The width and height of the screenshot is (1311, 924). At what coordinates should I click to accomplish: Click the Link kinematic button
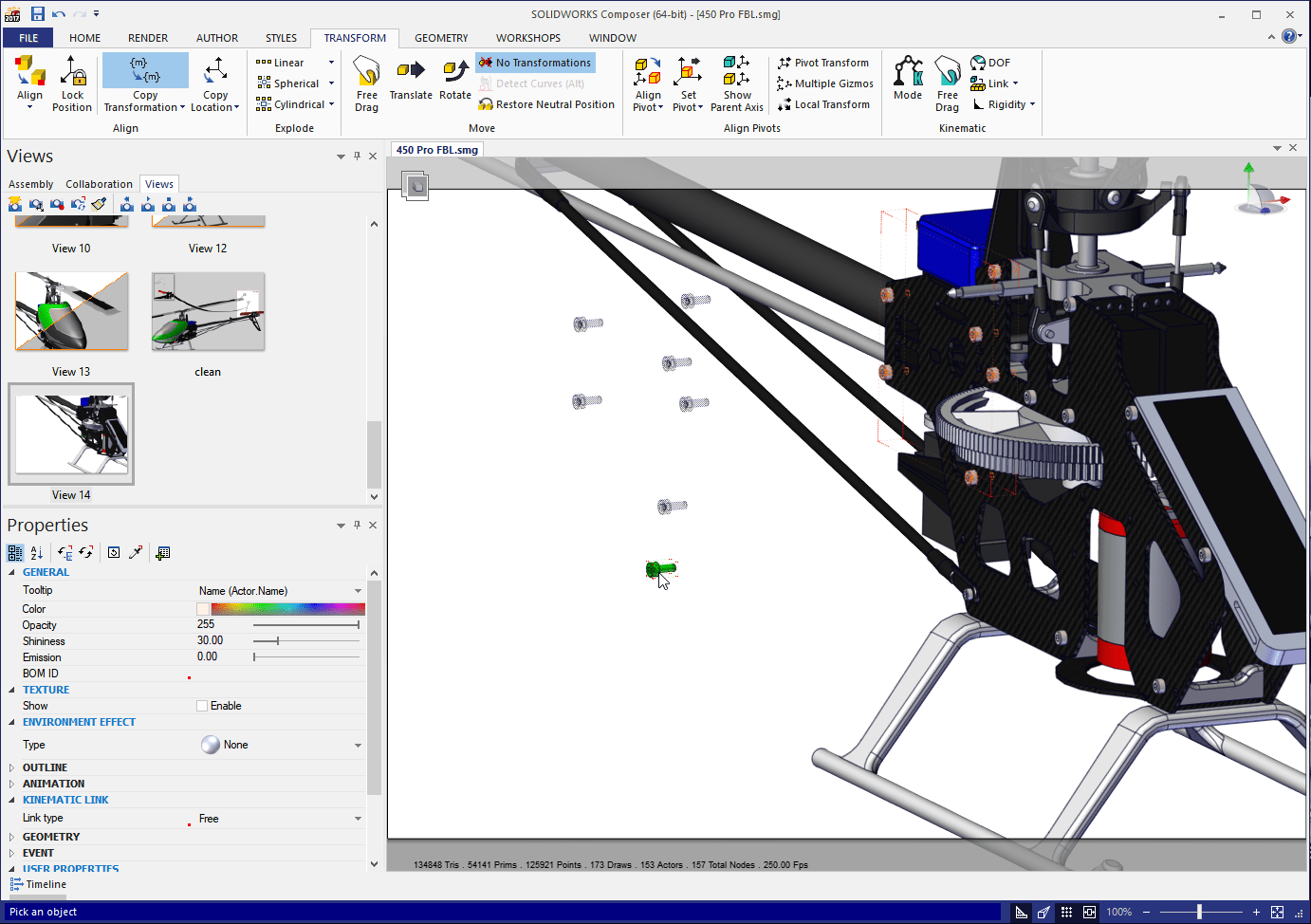click(x=993, y=83)
